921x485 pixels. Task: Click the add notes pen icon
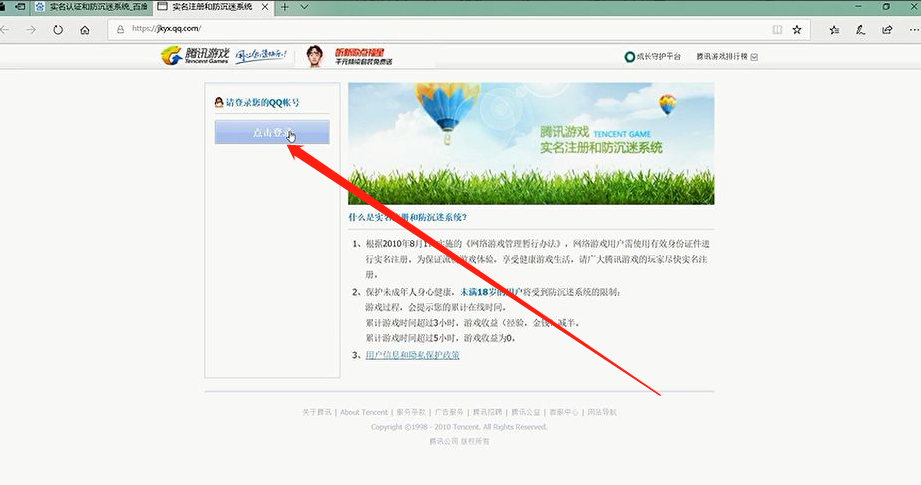861,29
